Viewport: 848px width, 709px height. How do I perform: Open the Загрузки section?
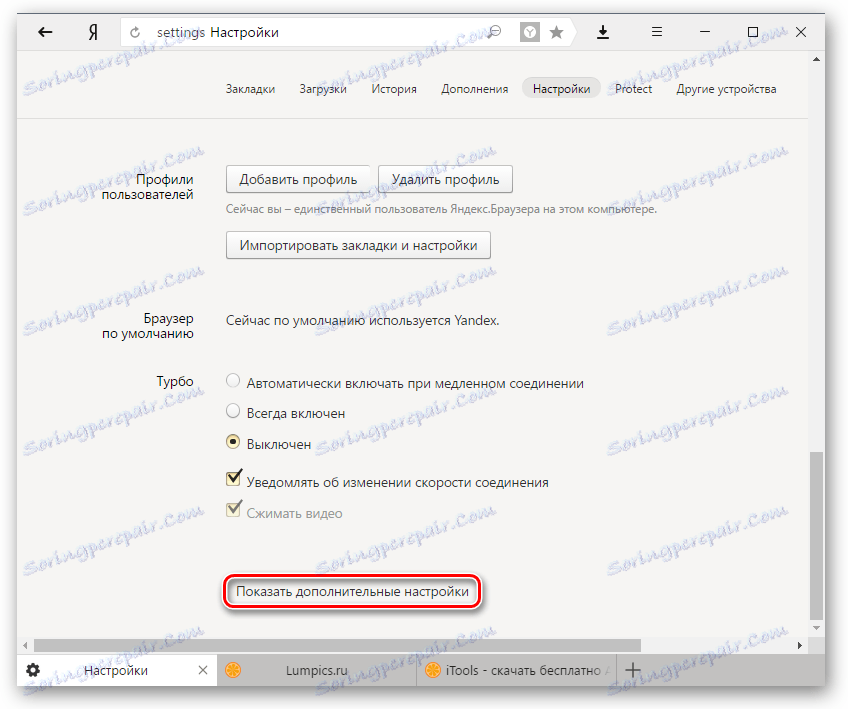point(323,89)
